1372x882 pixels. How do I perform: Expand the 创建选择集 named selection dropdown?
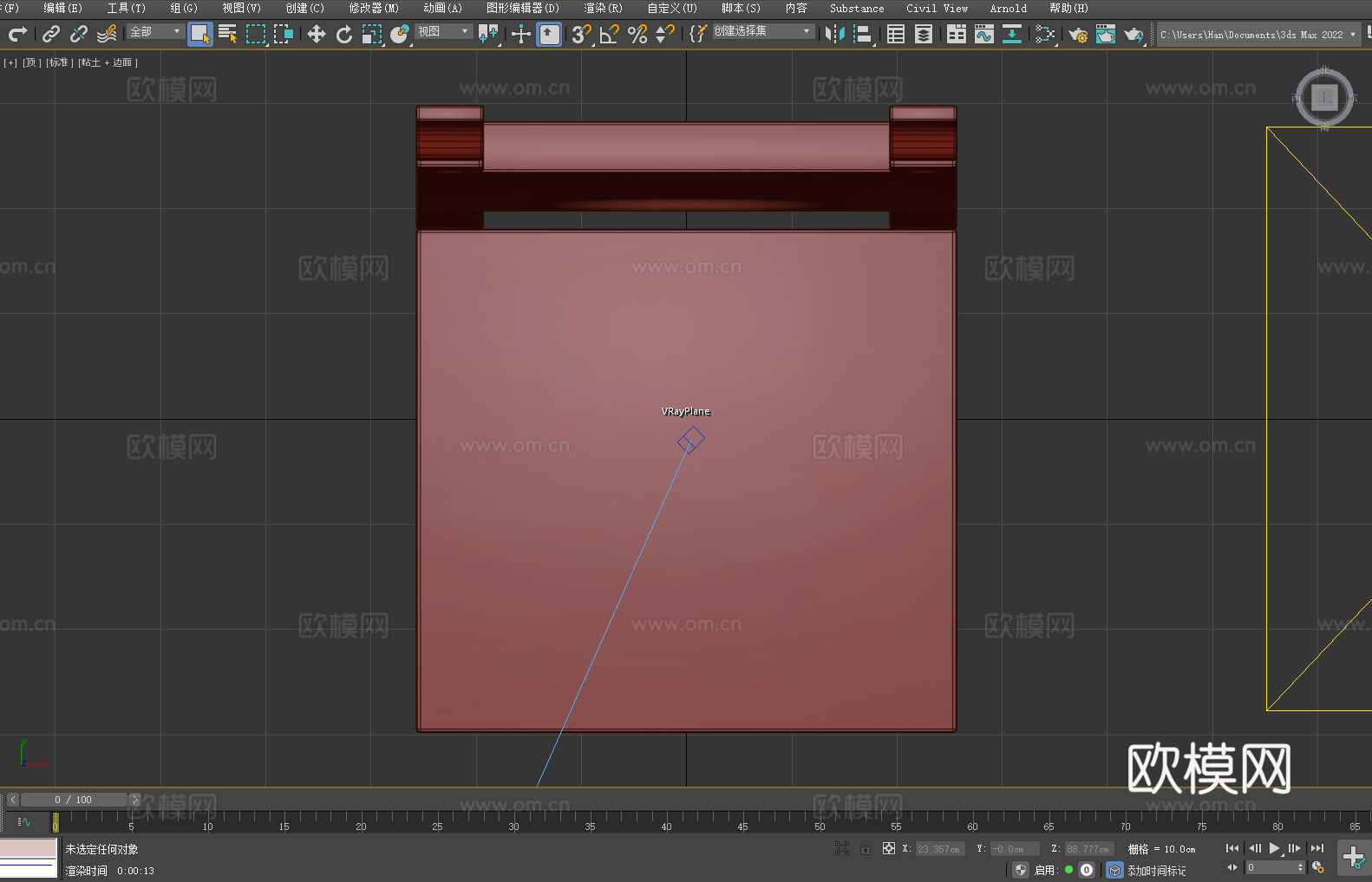click(763, 31)
